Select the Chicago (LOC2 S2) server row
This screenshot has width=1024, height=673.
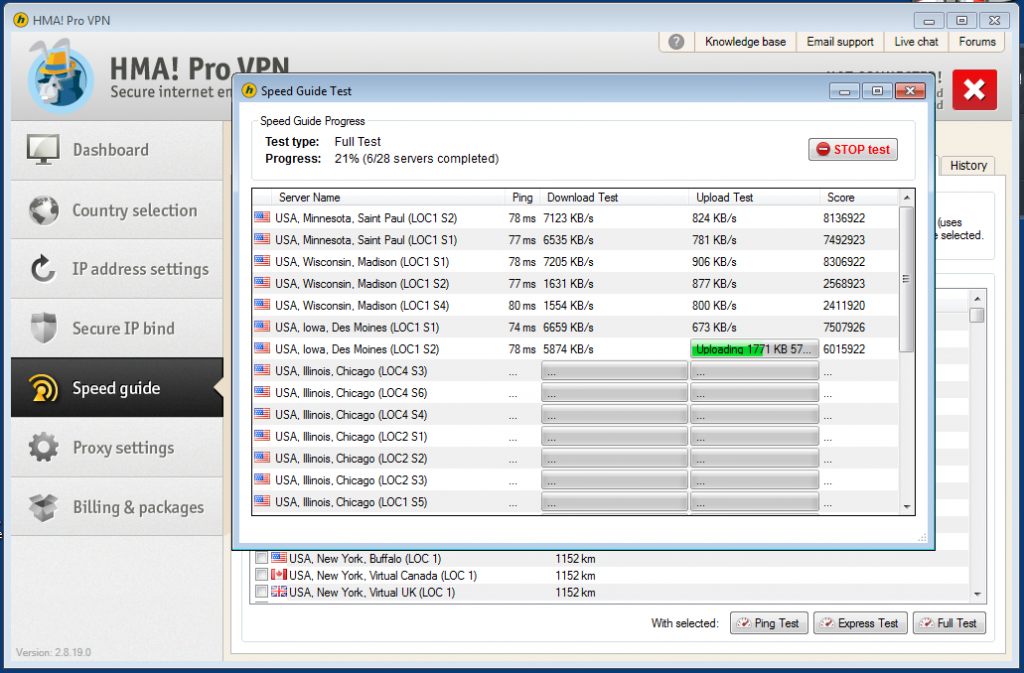(x=575, y=458)
